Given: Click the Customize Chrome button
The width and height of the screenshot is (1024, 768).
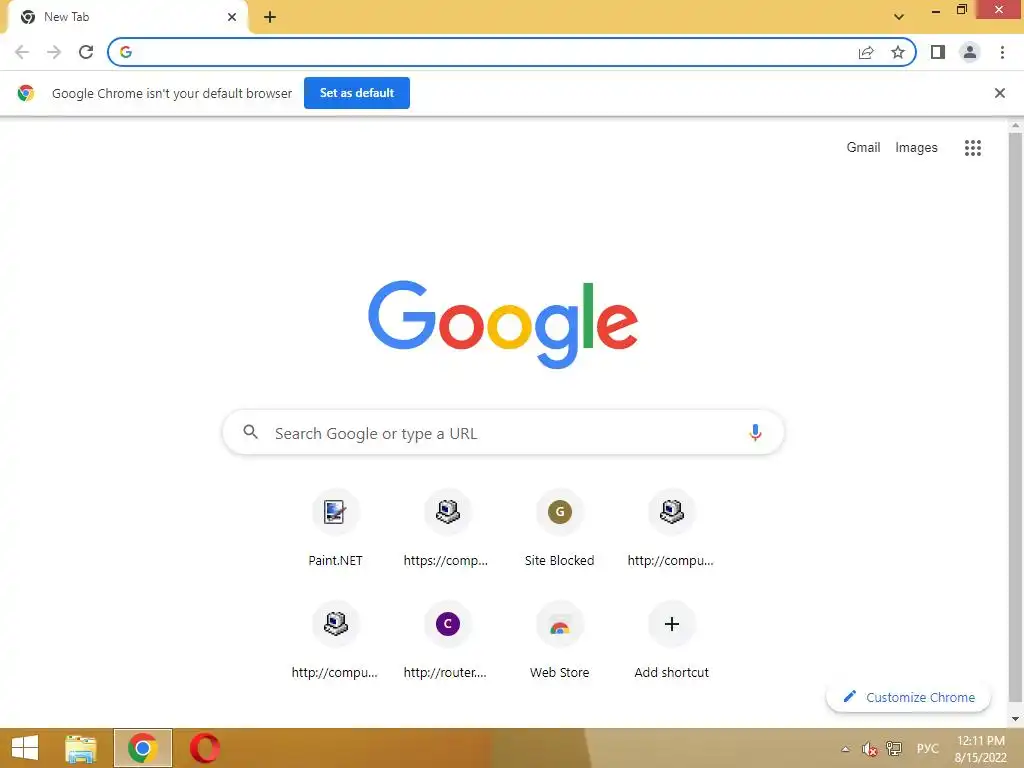Looking at the screenshot, I should (x=908, y=697).
